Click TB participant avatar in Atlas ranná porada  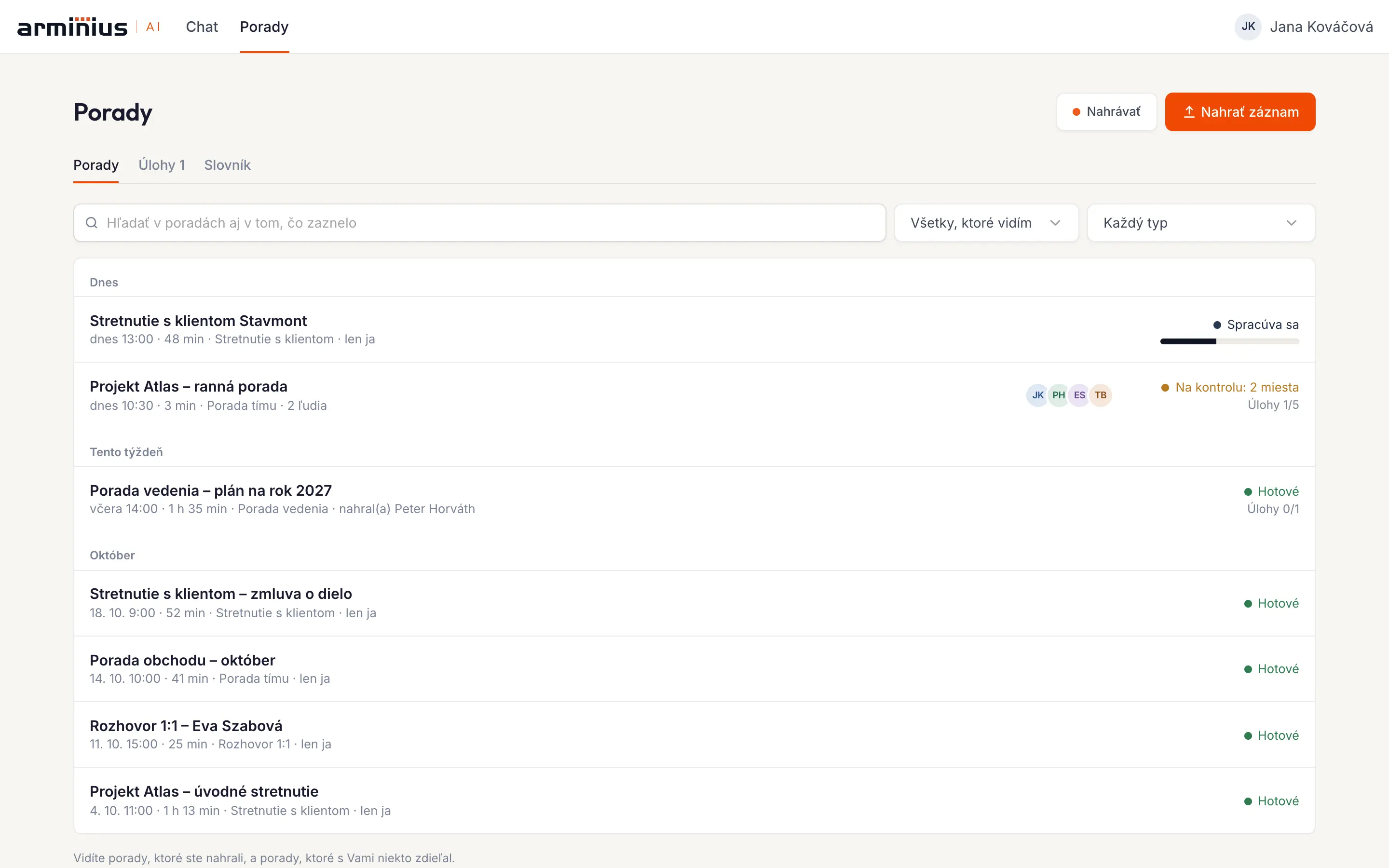[1100, 395]
